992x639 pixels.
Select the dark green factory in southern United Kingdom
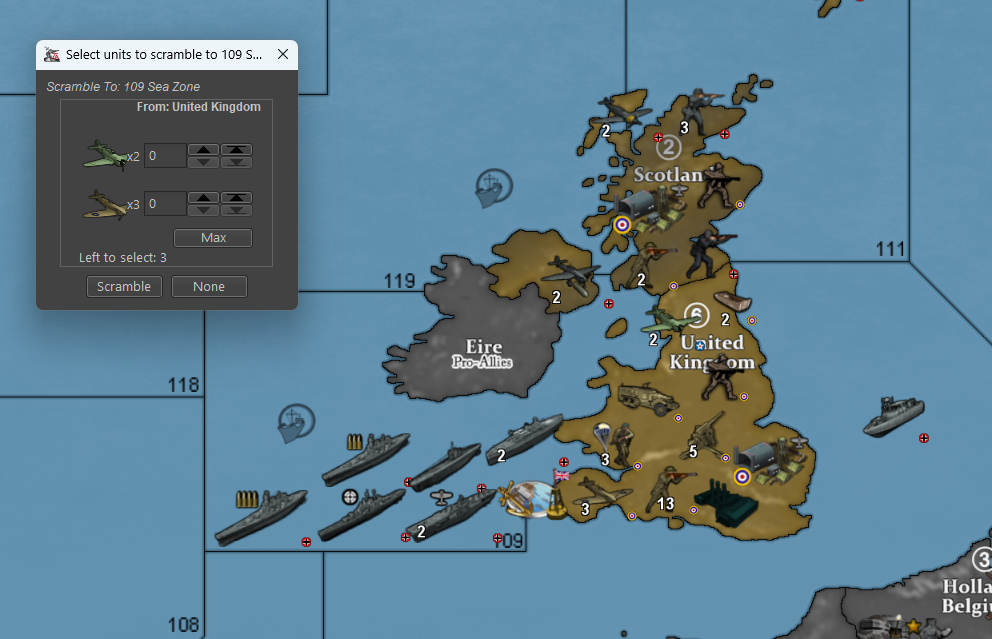coord(725,499)
